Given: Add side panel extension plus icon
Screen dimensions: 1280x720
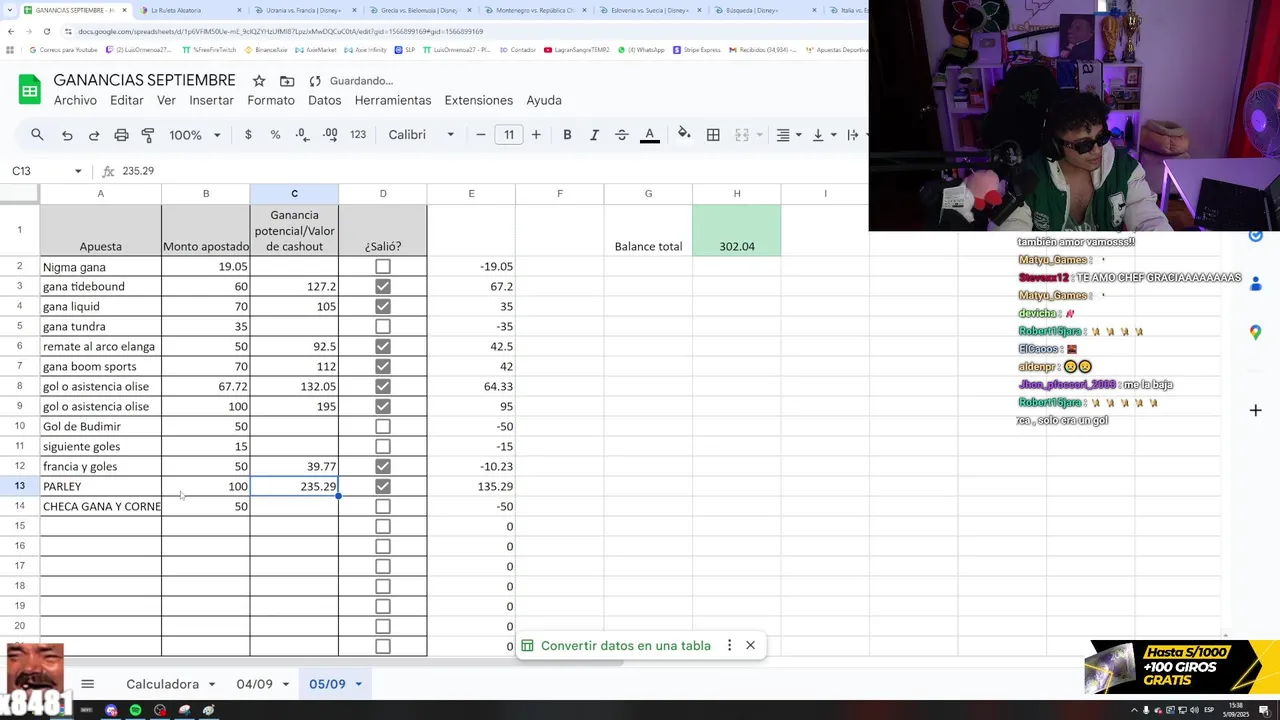Looking at the screenshot, I should pyautogui.click(x=1255, y=410).
